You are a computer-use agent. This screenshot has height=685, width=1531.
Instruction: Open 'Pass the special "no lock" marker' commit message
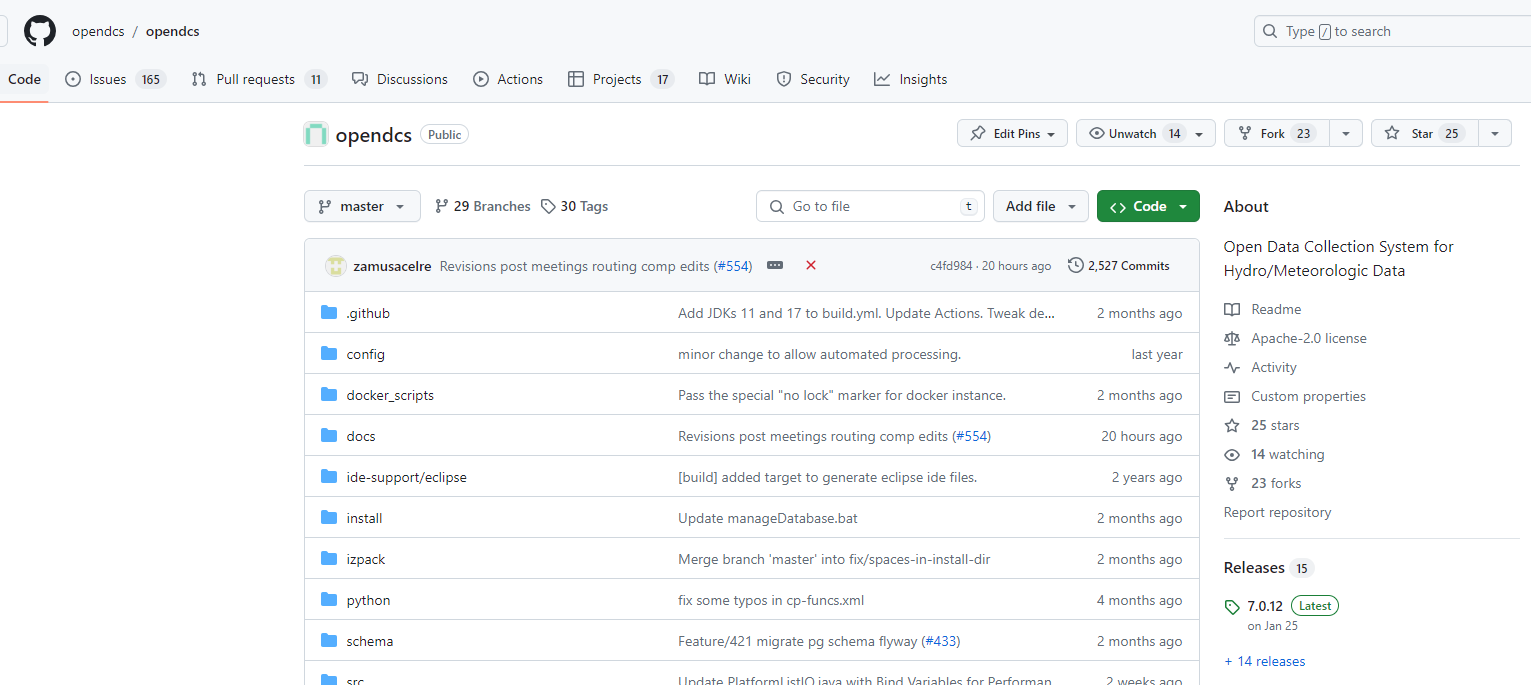tap(842, 395)
